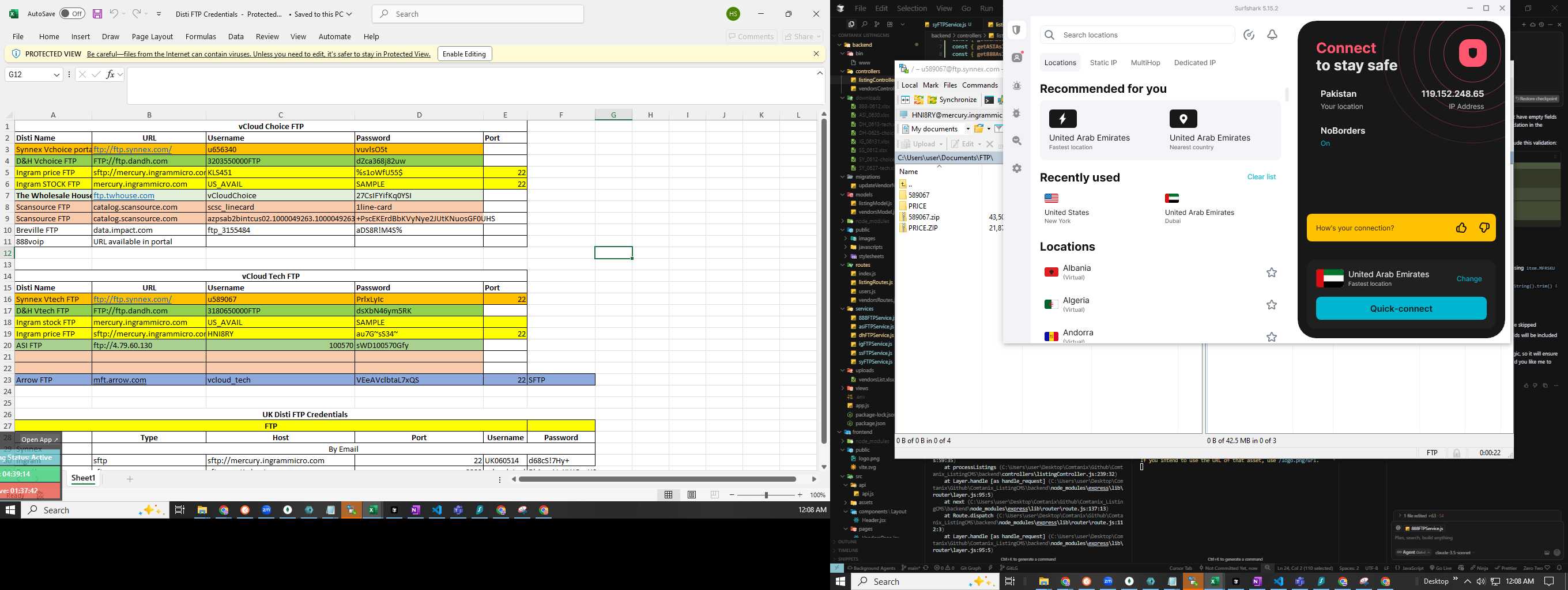Expand the migrations folder in the tree
1568x590 pixels.
843,176
